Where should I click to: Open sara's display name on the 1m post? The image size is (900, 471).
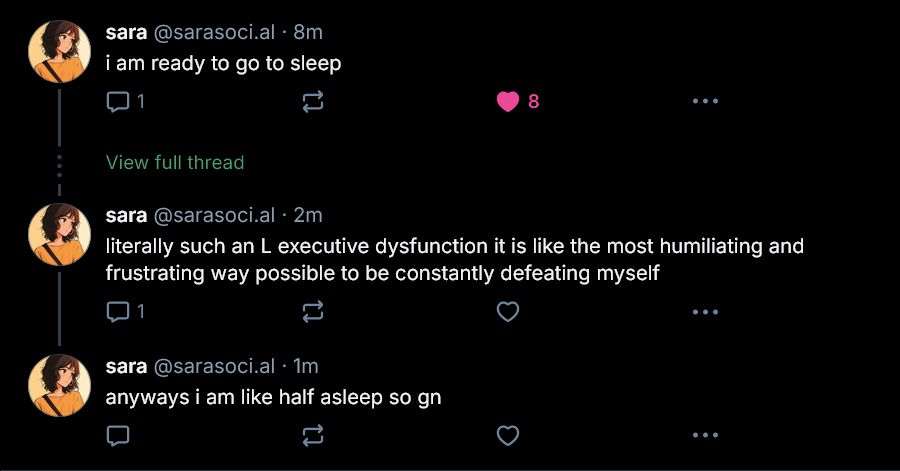[x=126, y=366]
